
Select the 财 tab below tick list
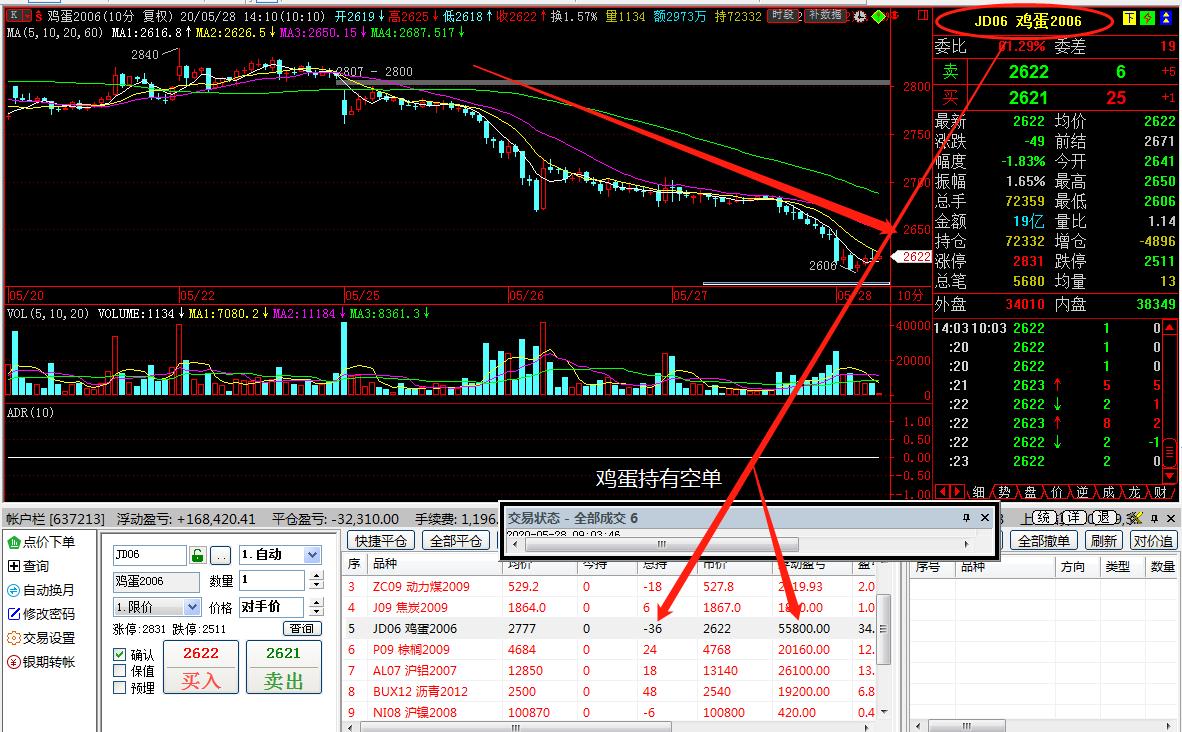point(1160,492)
